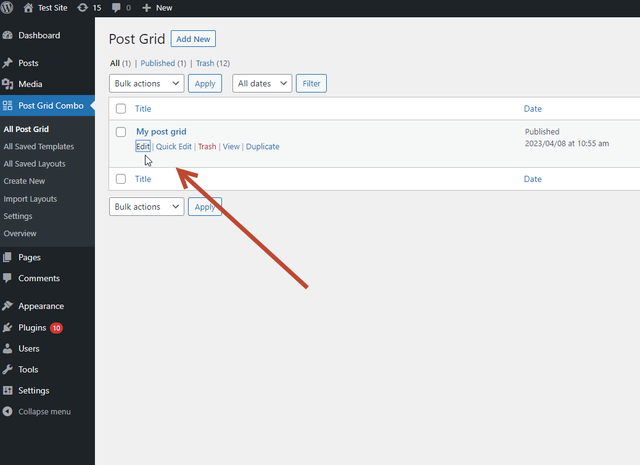
Task: Click the red 10 plugin updates badge
Action: tap(56, 328)
